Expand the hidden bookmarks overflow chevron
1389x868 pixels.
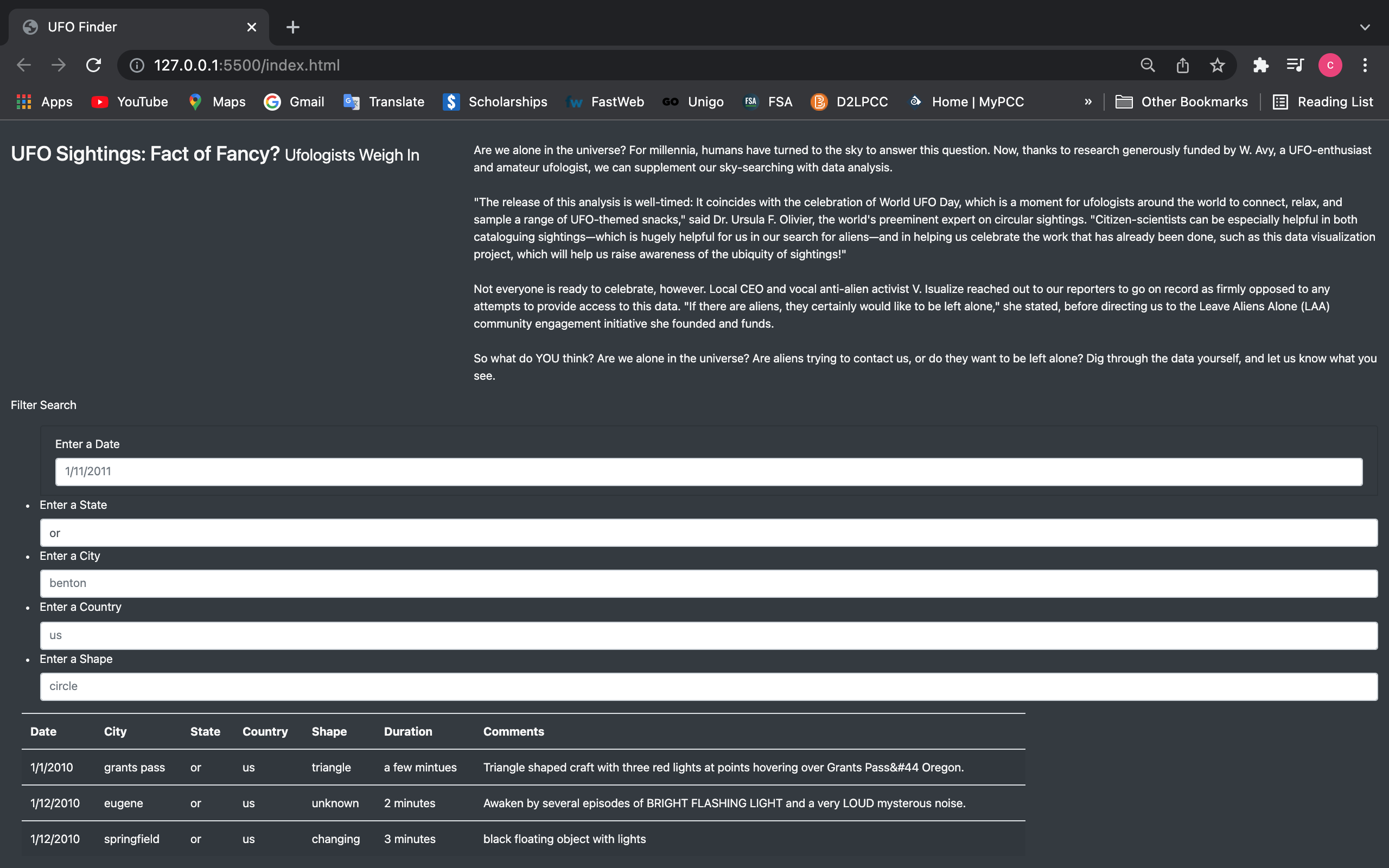(1088, 101)
